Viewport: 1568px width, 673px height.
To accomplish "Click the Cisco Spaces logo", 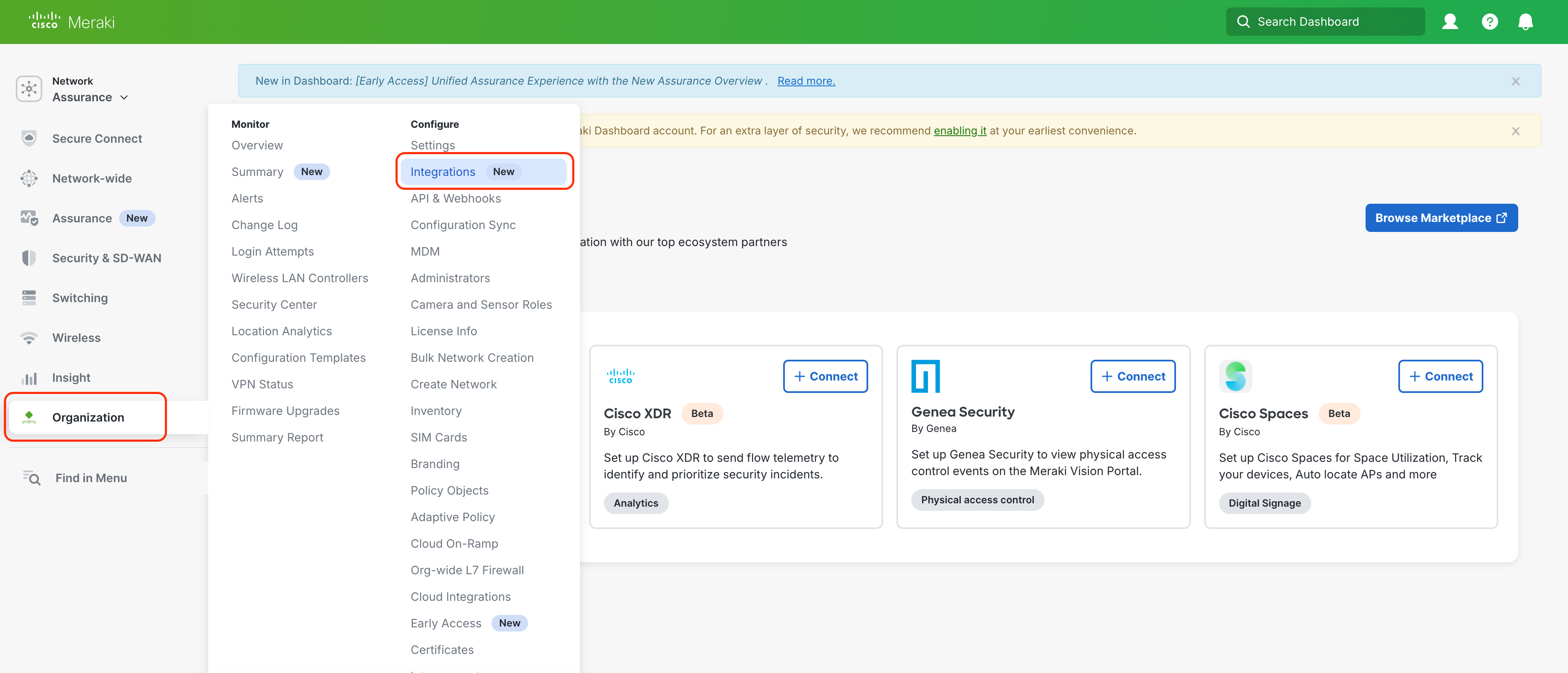I will point(1235,376).
